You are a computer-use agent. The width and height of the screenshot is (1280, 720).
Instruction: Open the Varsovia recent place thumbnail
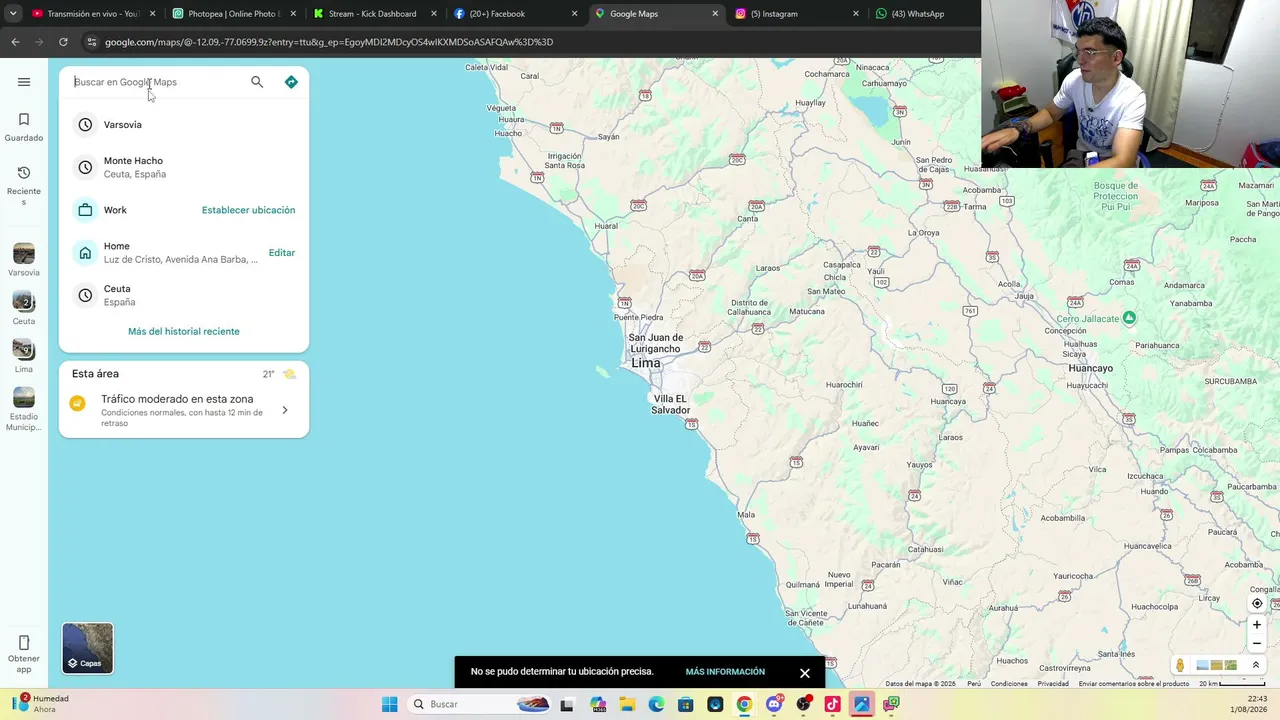(x=24, y=260)
